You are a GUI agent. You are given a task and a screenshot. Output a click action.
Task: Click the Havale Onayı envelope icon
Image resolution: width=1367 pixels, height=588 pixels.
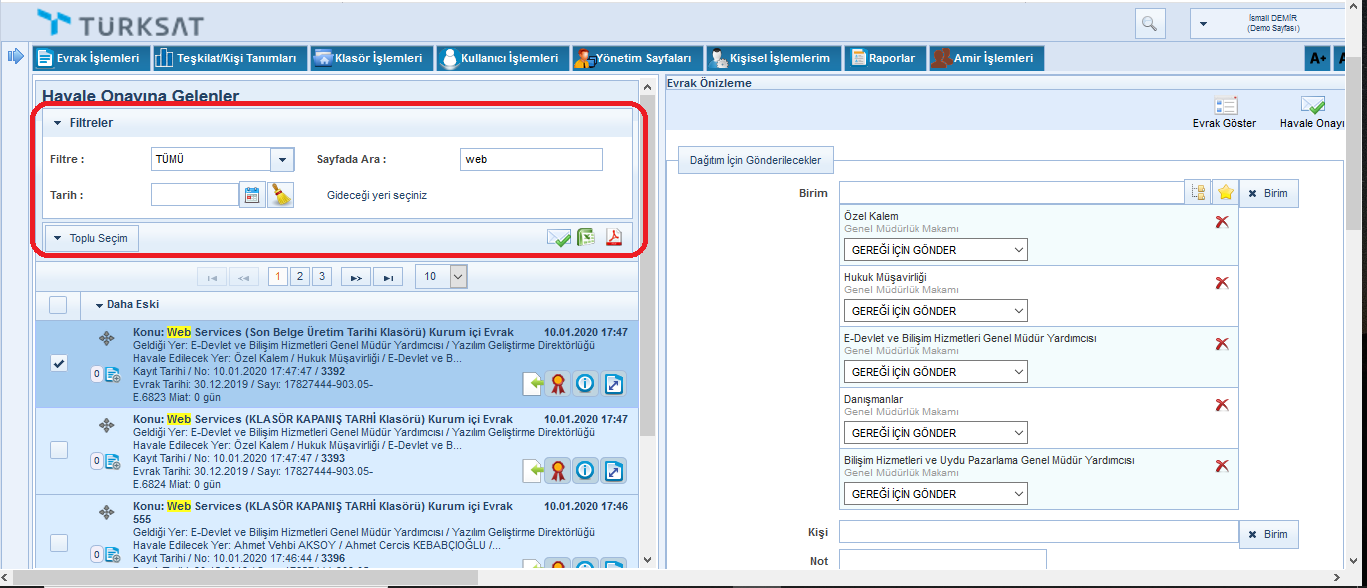tap(1312, 106)
